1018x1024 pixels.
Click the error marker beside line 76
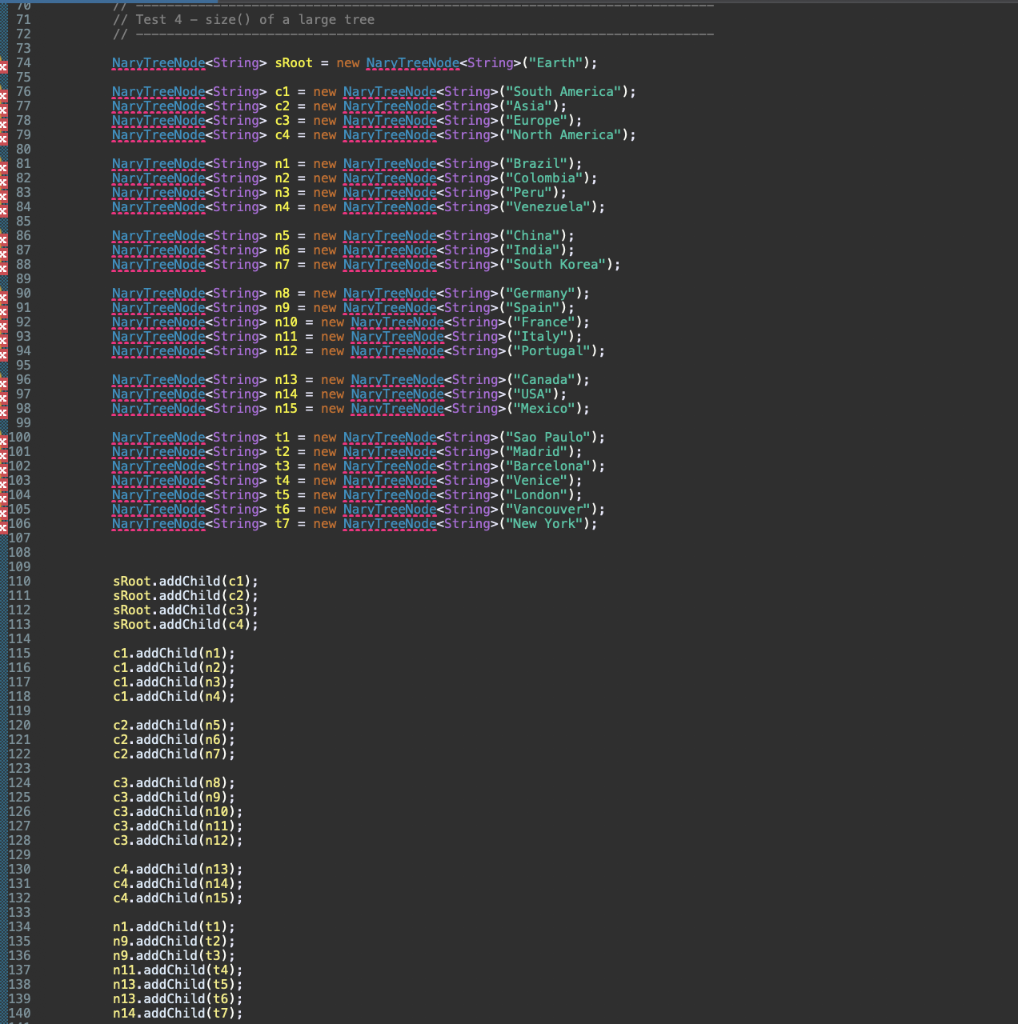click(x=3, y=95)
